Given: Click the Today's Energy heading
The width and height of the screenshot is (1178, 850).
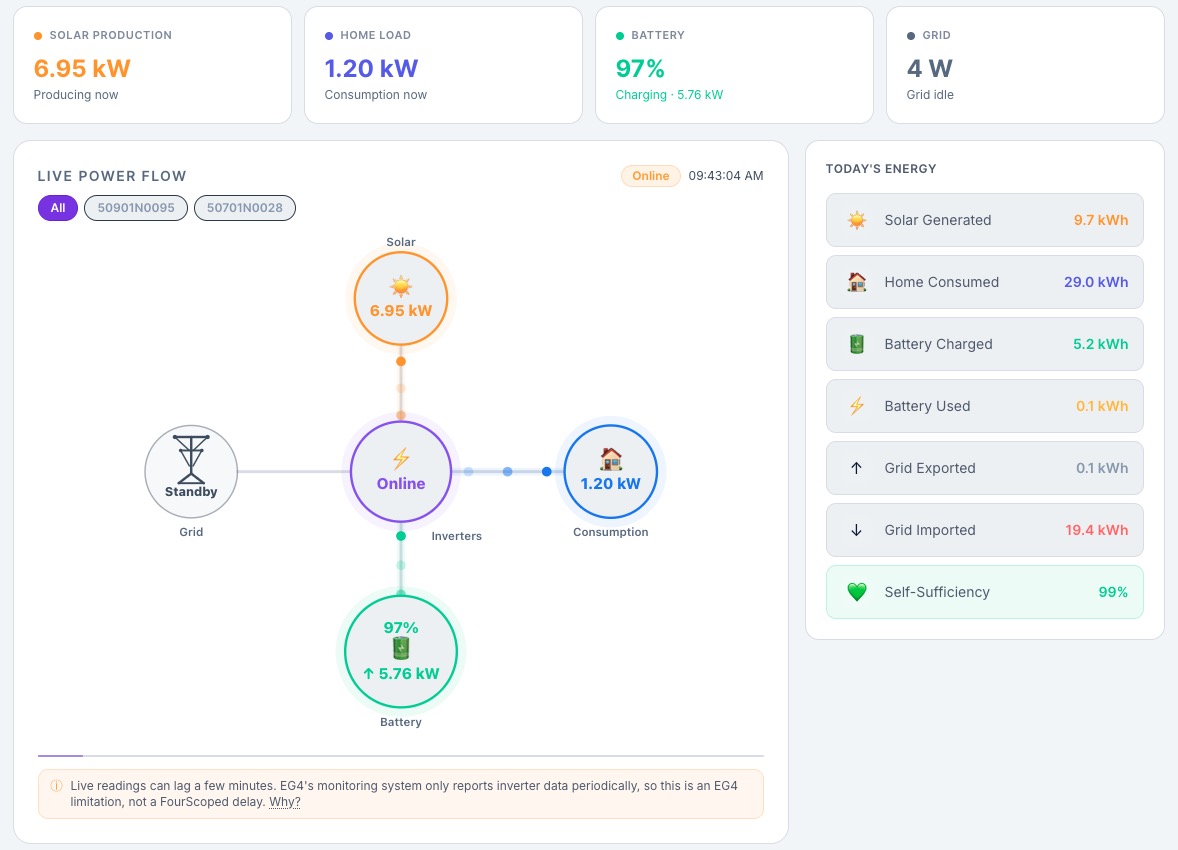Looking at the screenshot, I should [x=880, y=169].
